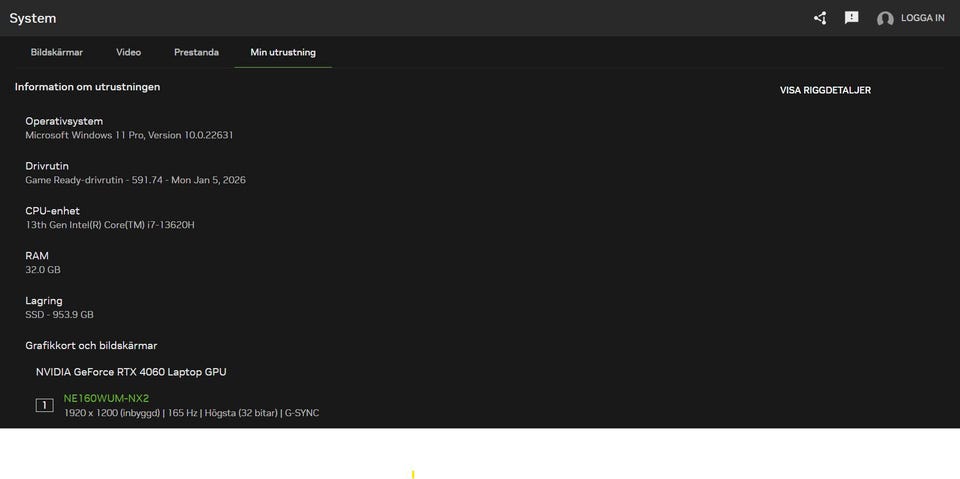Click the share icon in header
960x479 pixels.
coord(820,18)
